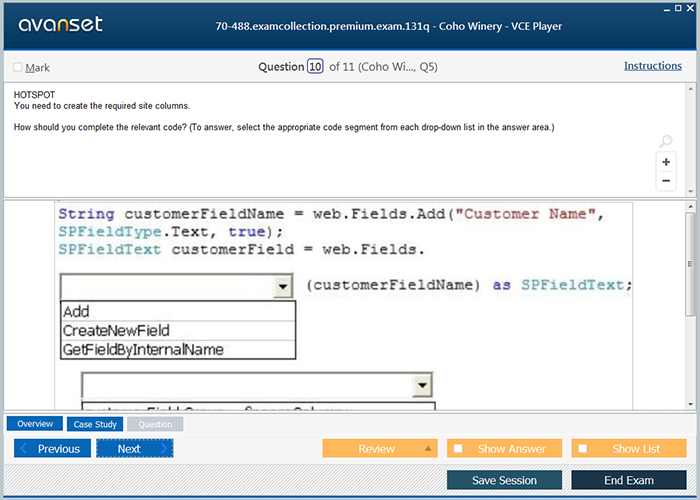The height and width of the screenshot is (500, 700).
Task: Click Save Session button
Action: (x=504, y=480)
